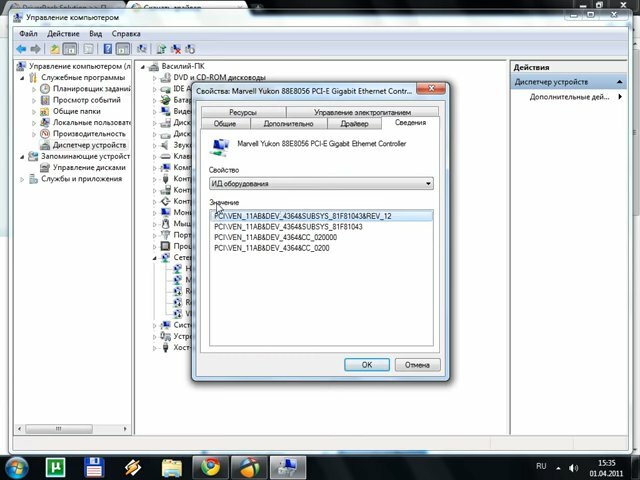Show hidden tray icons arrow
Viewport: 640px width, 480px height.
pyautogui.click(x=558, y=468)
